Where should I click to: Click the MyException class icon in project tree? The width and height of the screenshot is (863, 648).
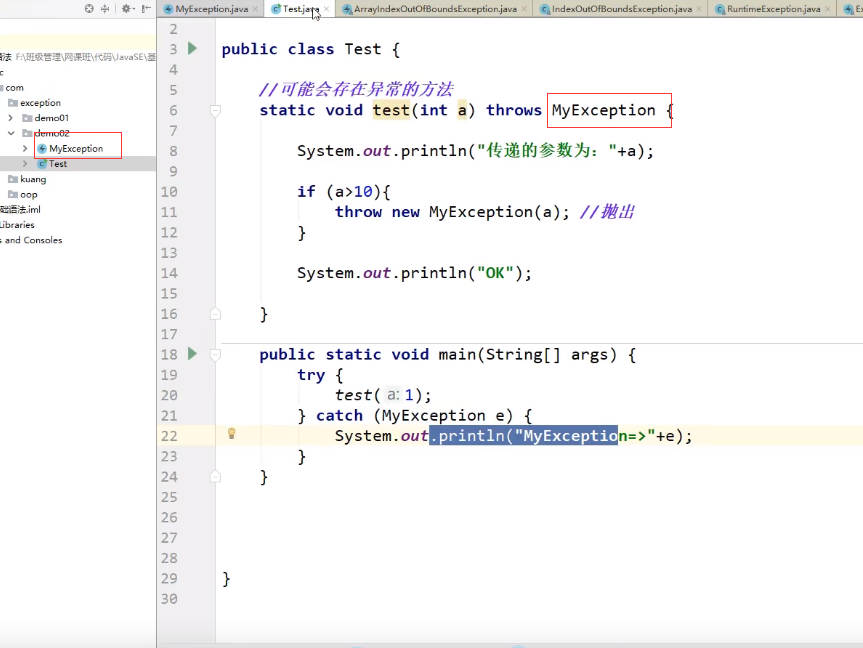coord(42,149)
